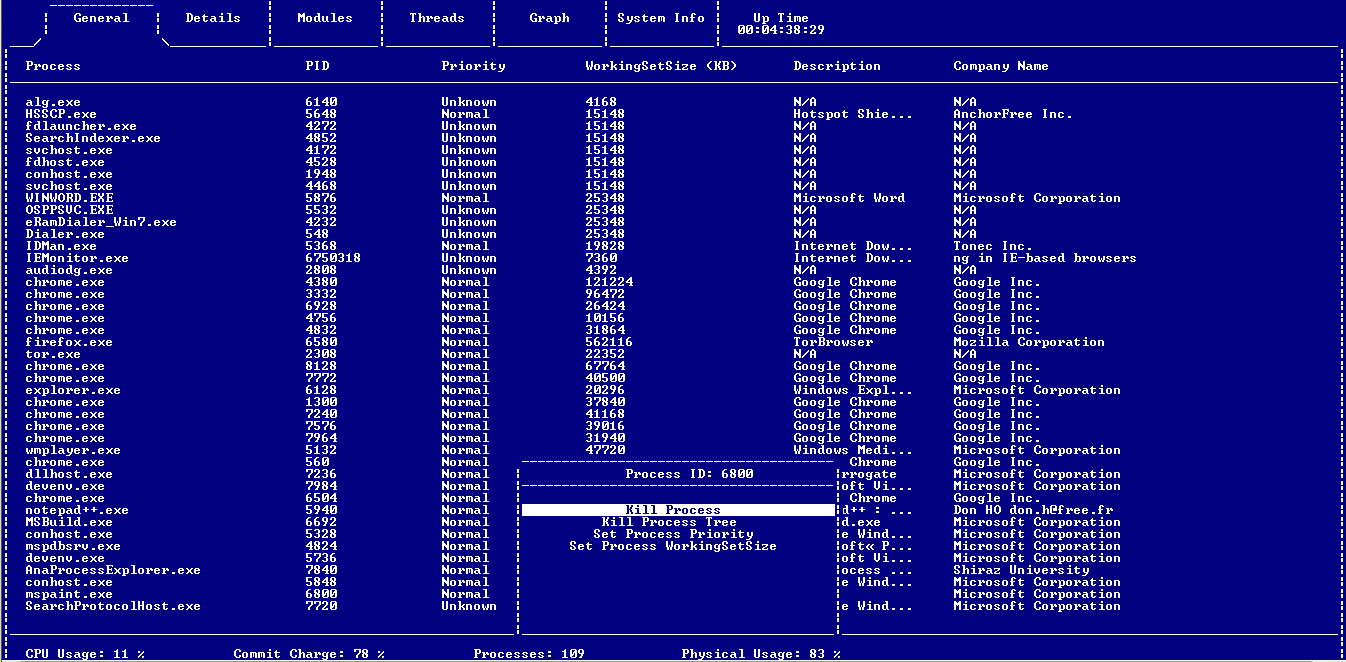Select the HSSCP.exe process row
Viewport: 1346px width, 662px height.
(x=61, y=114)
